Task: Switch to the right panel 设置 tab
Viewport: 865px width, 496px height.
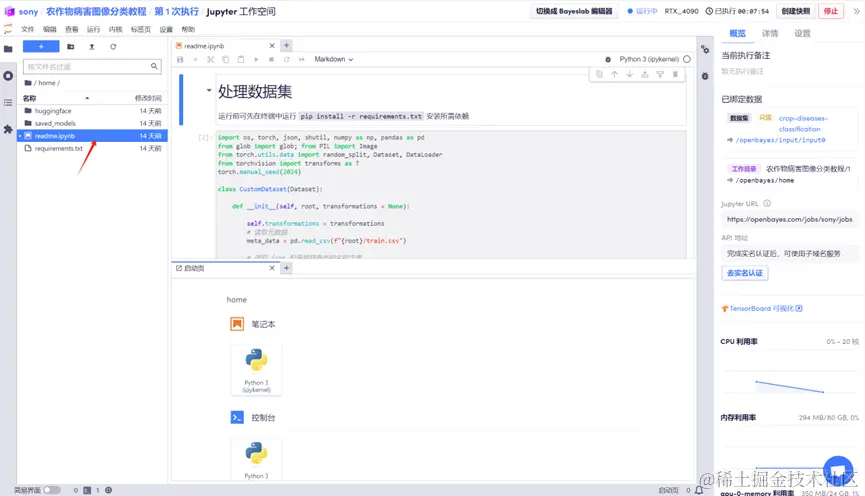Action: click(802, 34)
